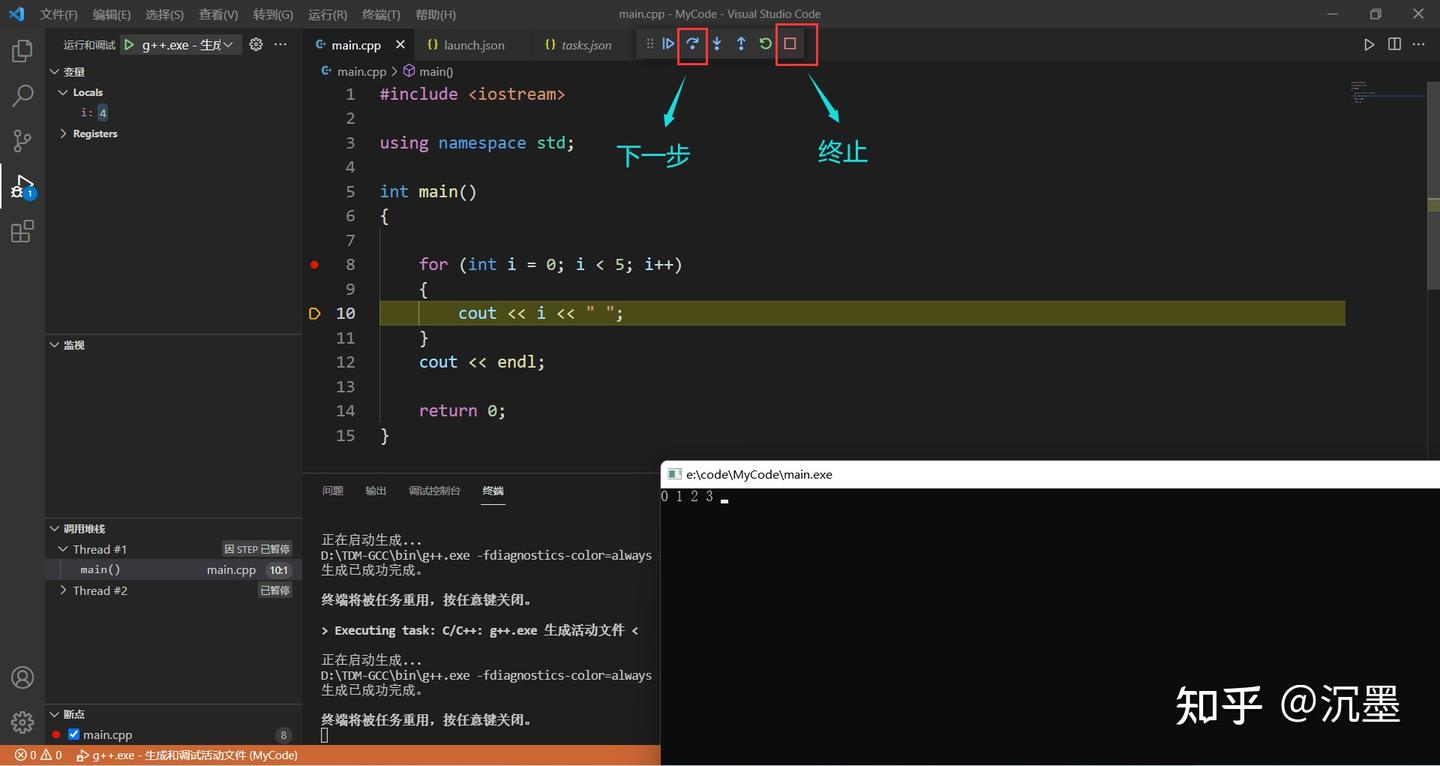The height and width of the screenshot is (766, 1440).
Task: Click the Restart debugging icon
Action: coord(765,43)
